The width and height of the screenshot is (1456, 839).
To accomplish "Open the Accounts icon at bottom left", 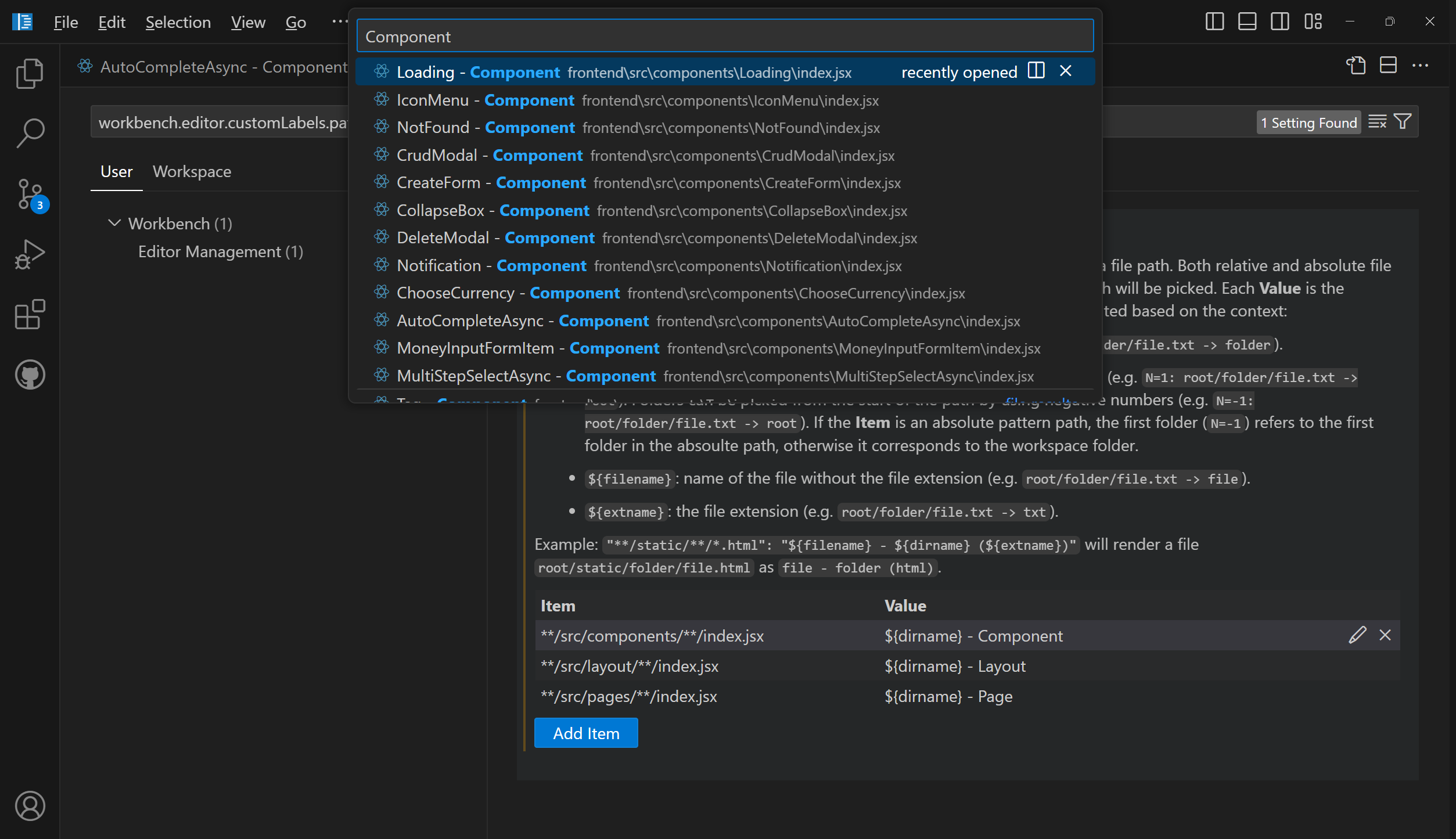I will 30,806.
